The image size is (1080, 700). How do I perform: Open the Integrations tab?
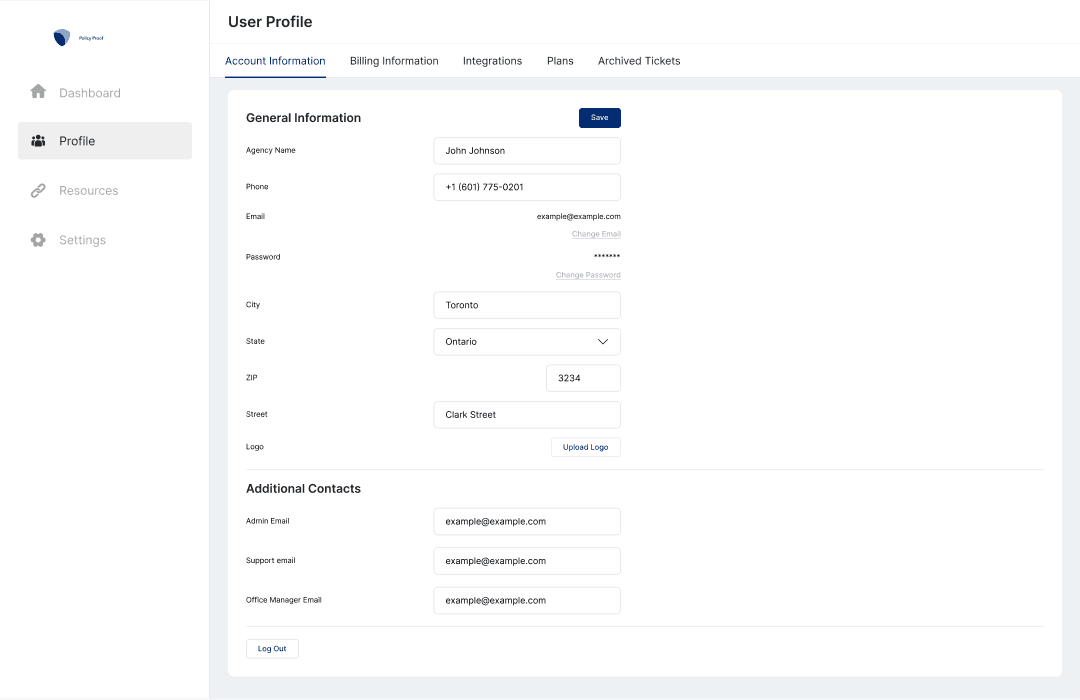coord(492,61)
